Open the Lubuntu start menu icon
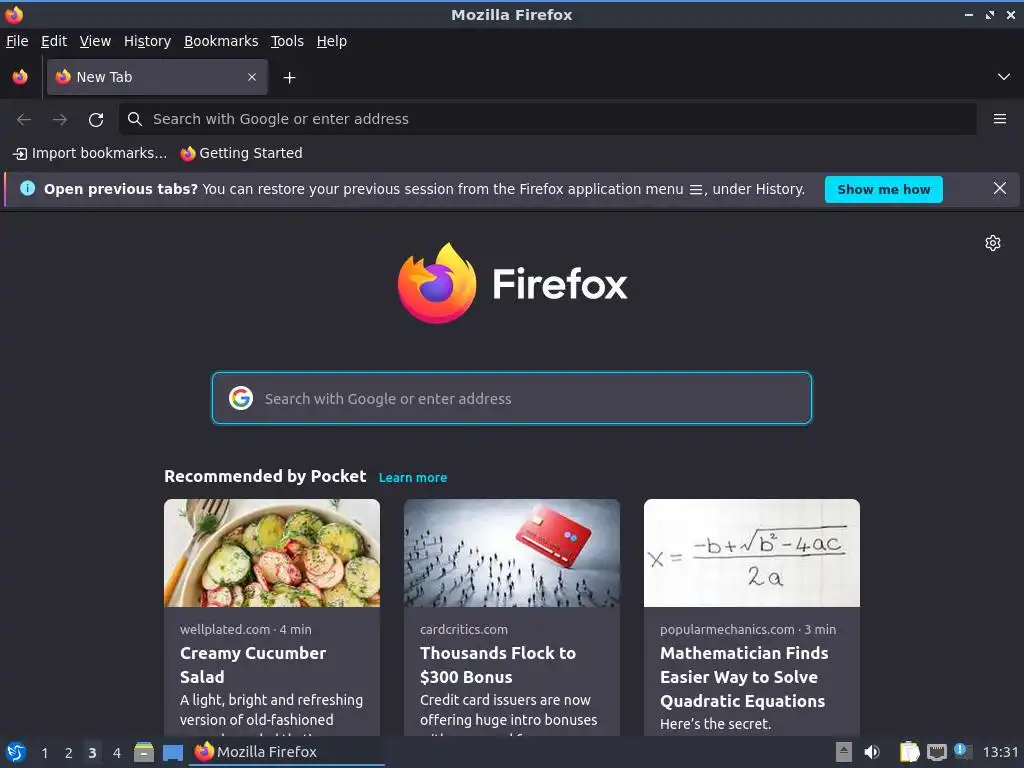Screen dimensions: 1024x768 tap(16, 752)
